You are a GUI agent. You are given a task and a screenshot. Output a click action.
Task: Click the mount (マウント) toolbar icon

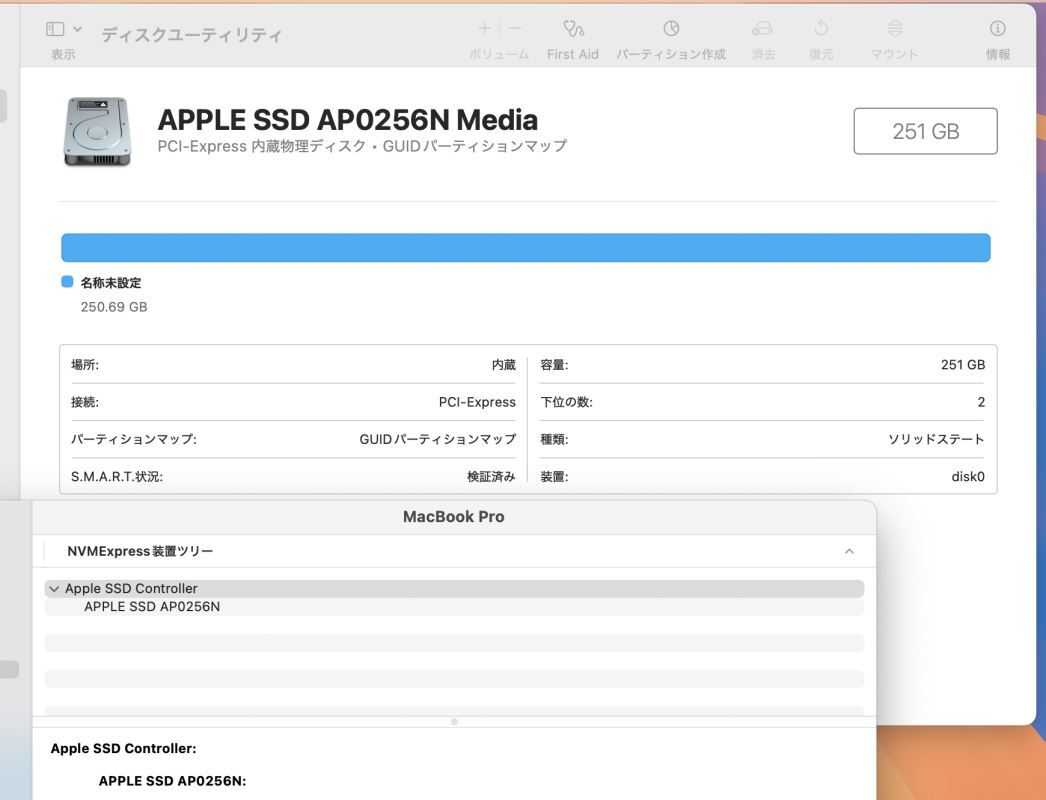[x=895, y=28]
